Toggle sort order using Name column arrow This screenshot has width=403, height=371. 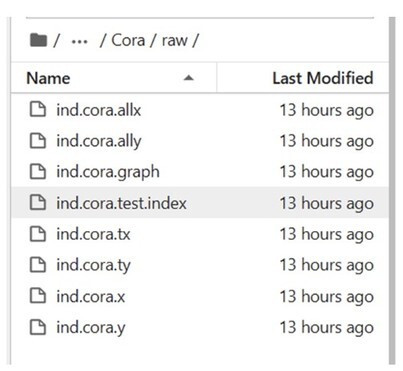(x=189, y=78)
